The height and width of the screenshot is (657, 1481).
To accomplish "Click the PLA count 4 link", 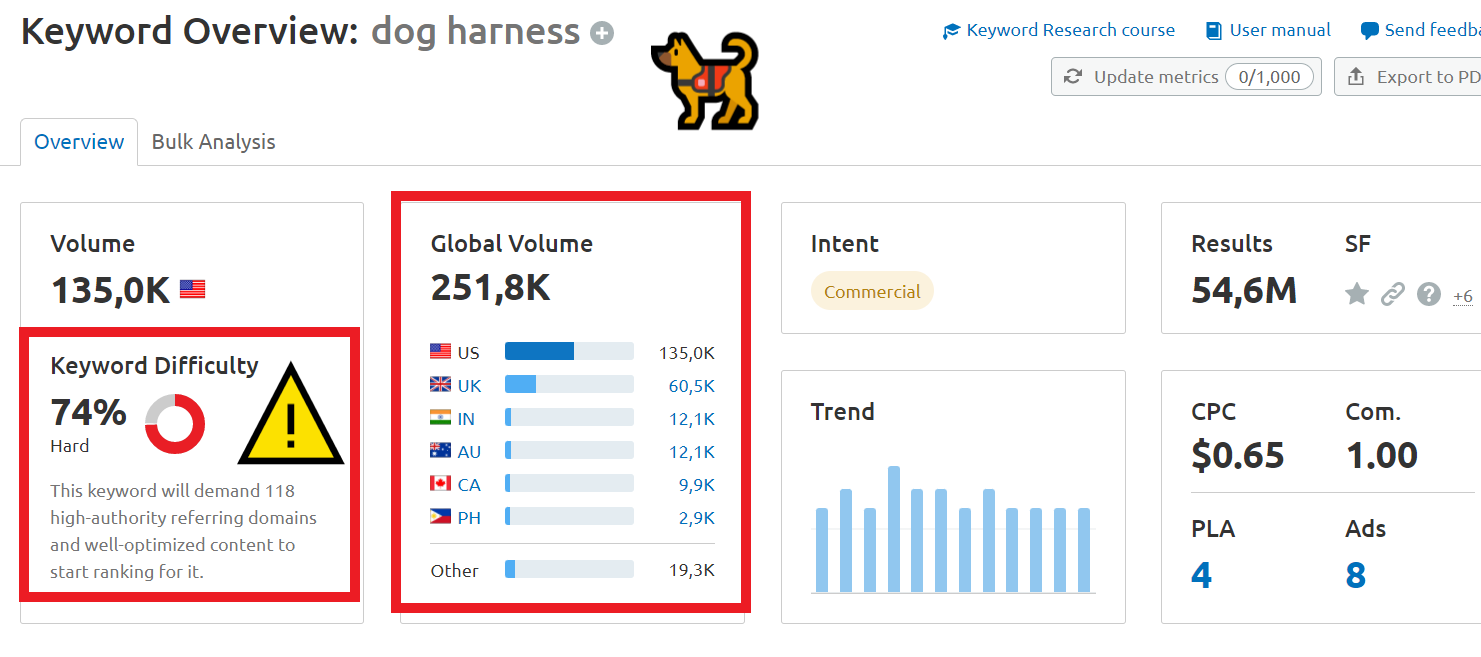I will coord(1201,576).
